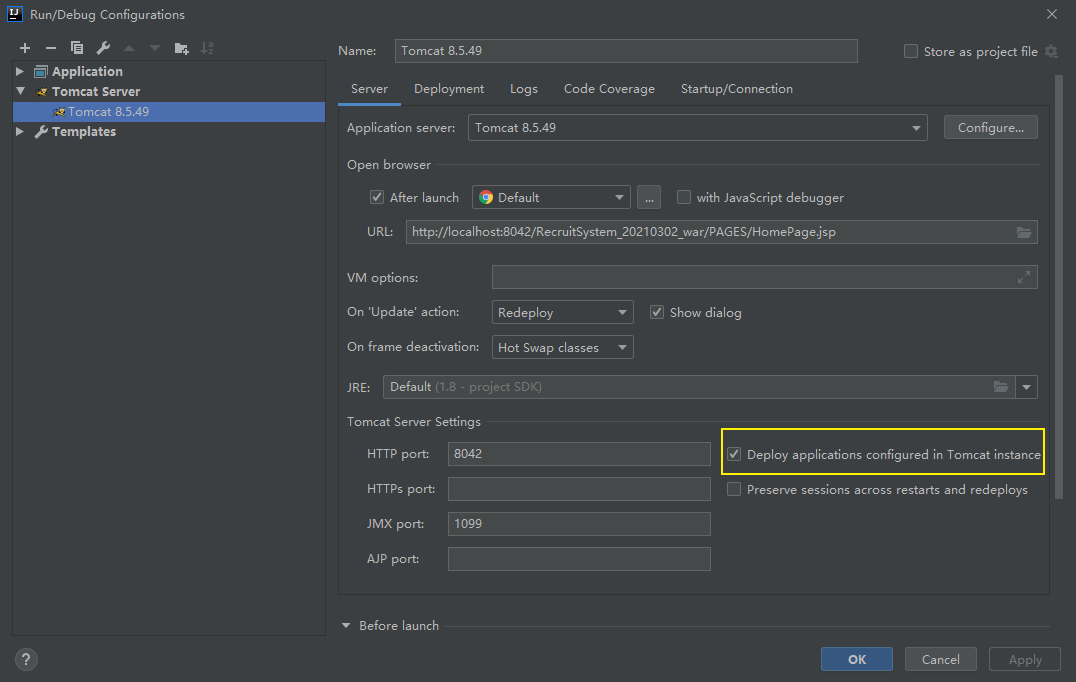Click the AJP port input field
The image size is (1076, 682).
(x=579, y=559)
